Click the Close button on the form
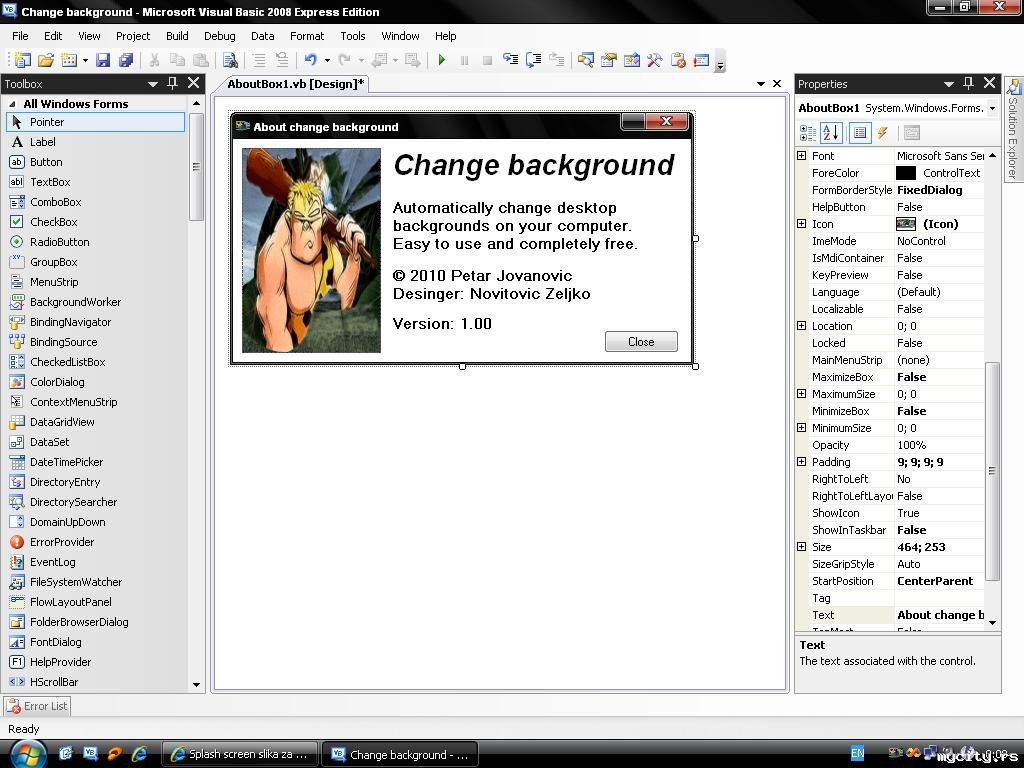The height and width of the screenshot is (768, 1024). click(641, 342)
